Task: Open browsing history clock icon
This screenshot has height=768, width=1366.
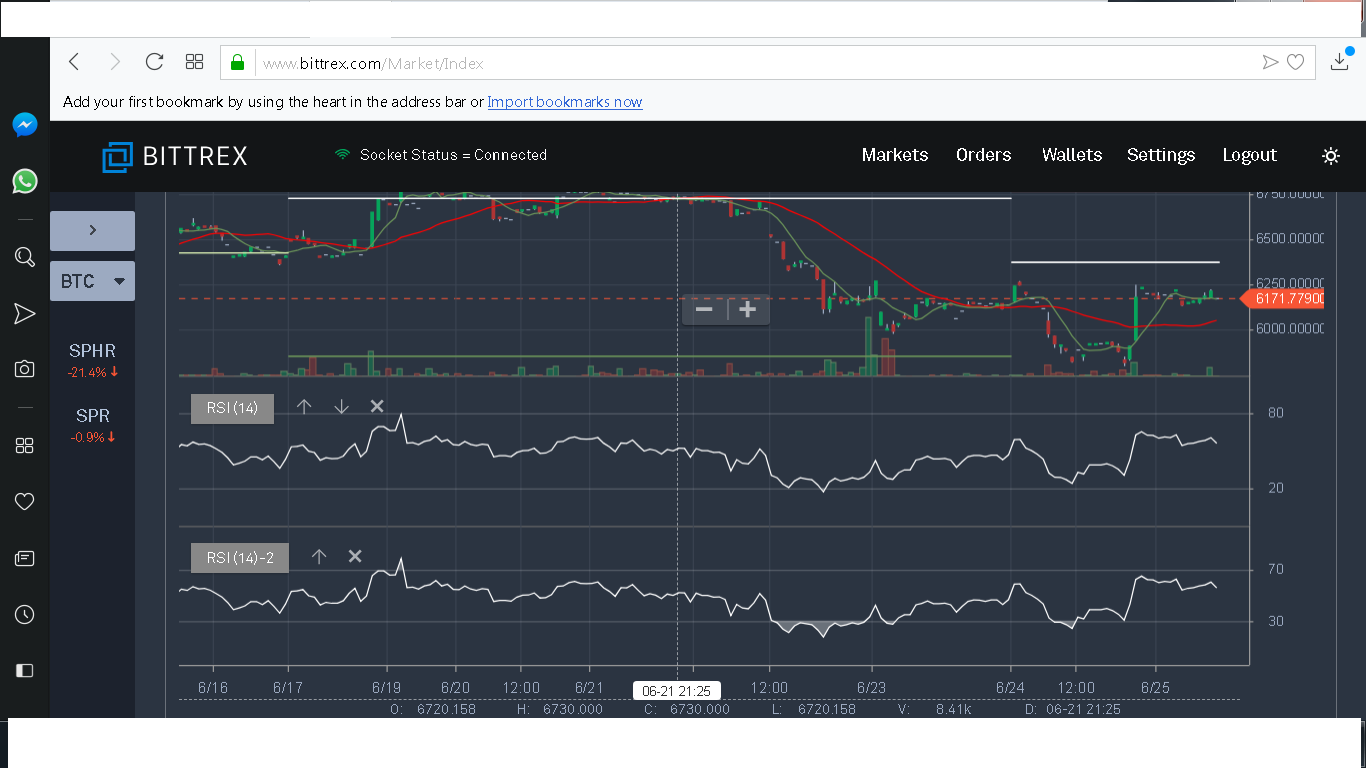Action: [x=25, y=614]
